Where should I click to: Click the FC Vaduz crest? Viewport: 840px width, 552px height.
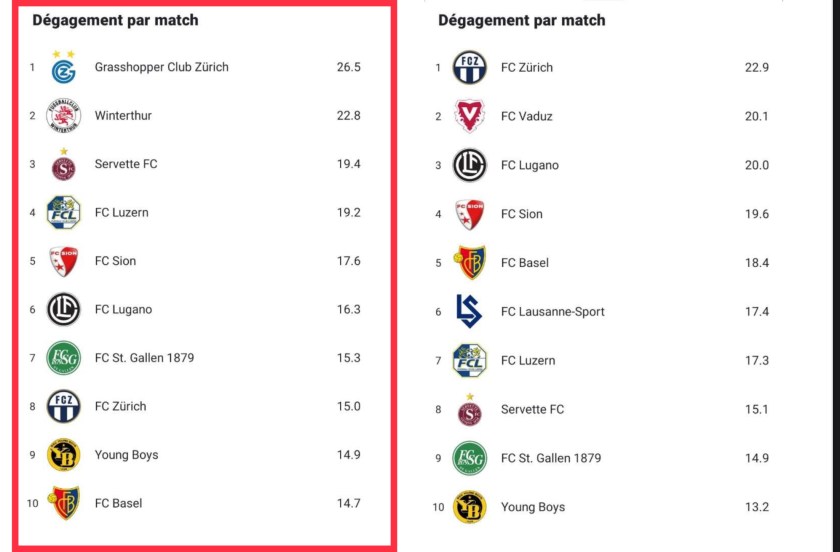click(x=469, y=116)
